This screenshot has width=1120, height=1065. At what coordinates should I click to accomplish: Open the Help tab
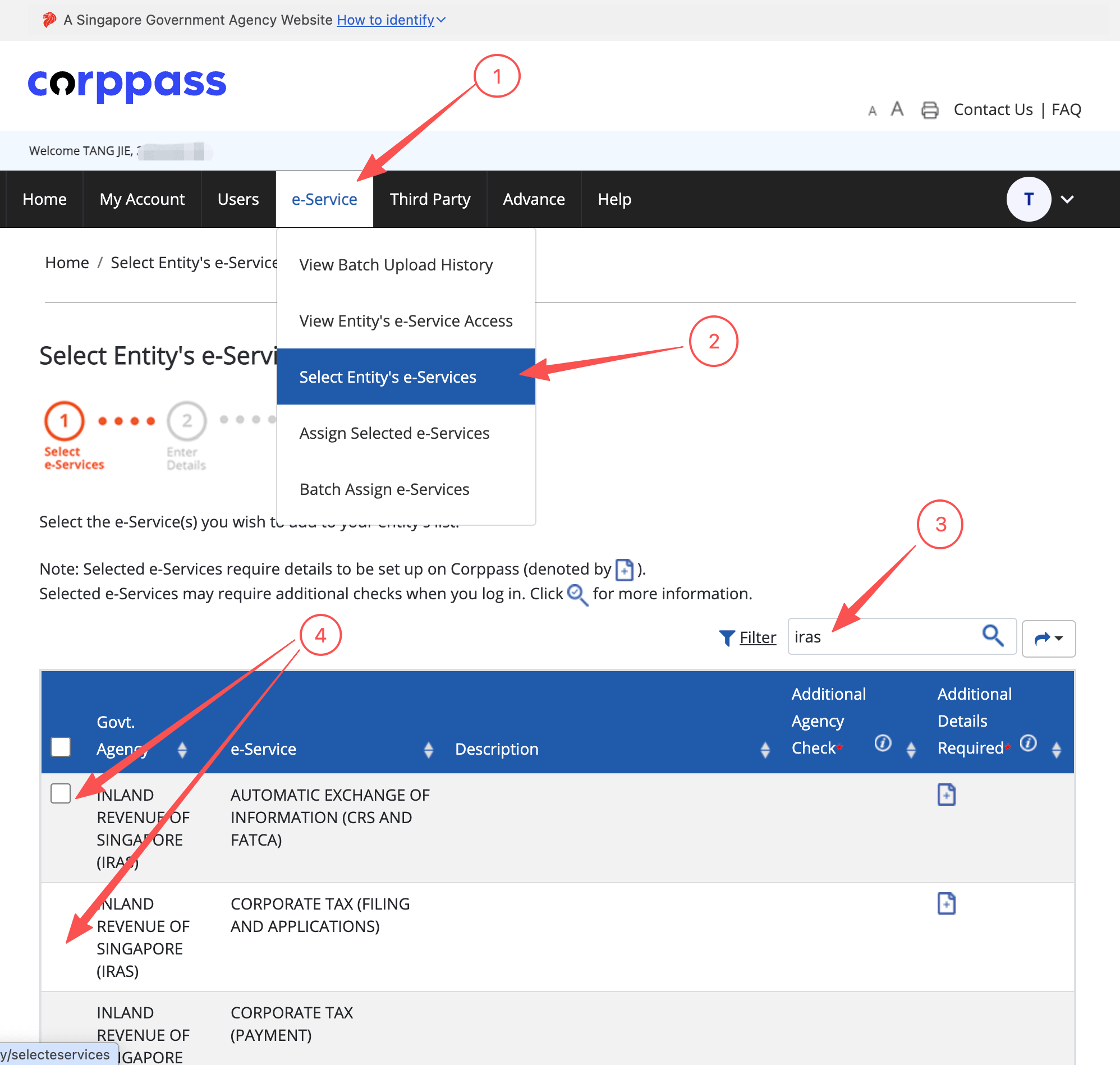[614, 199]
